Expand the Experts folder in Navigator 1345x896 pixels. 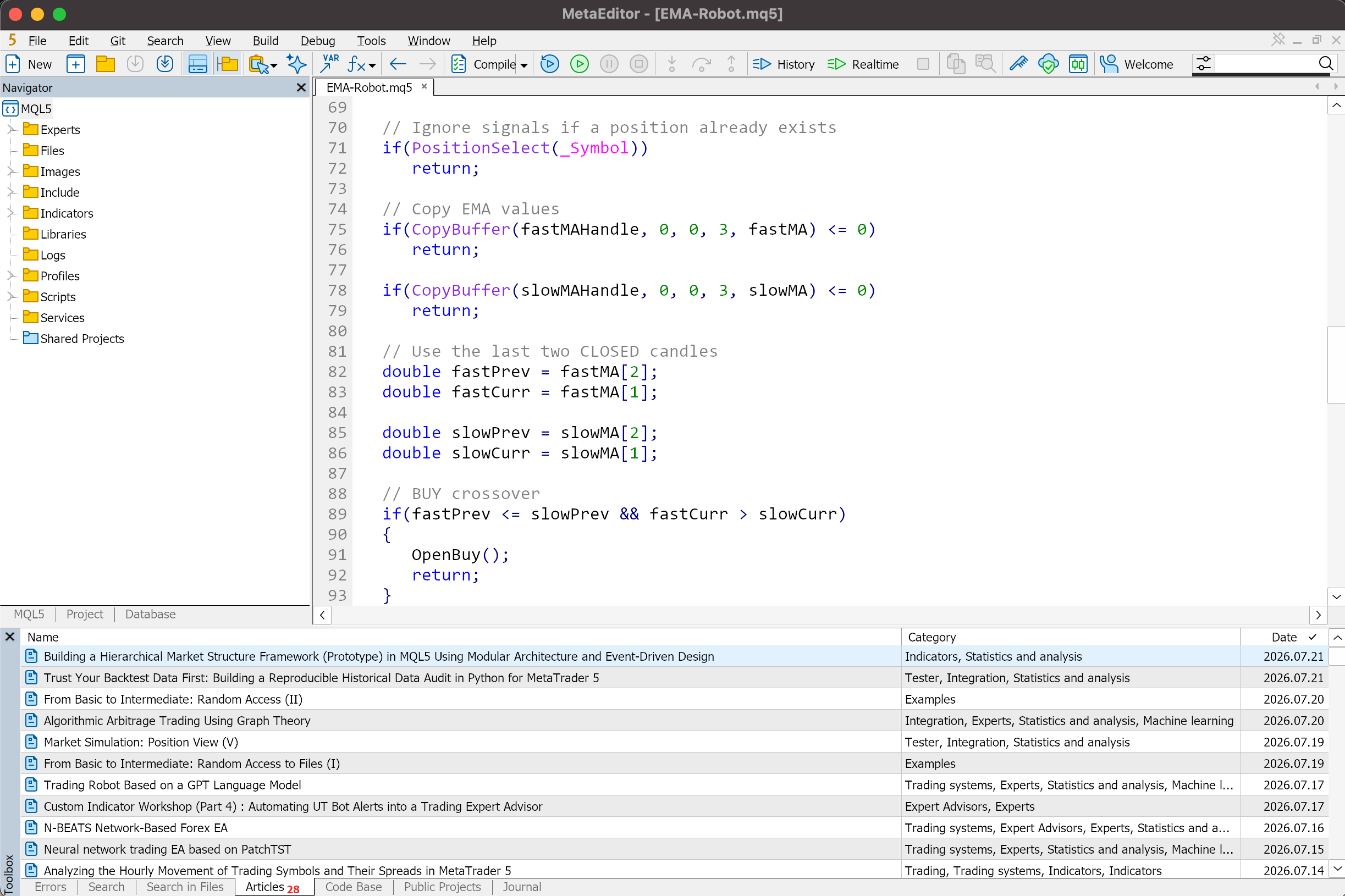tap(10, 130)
